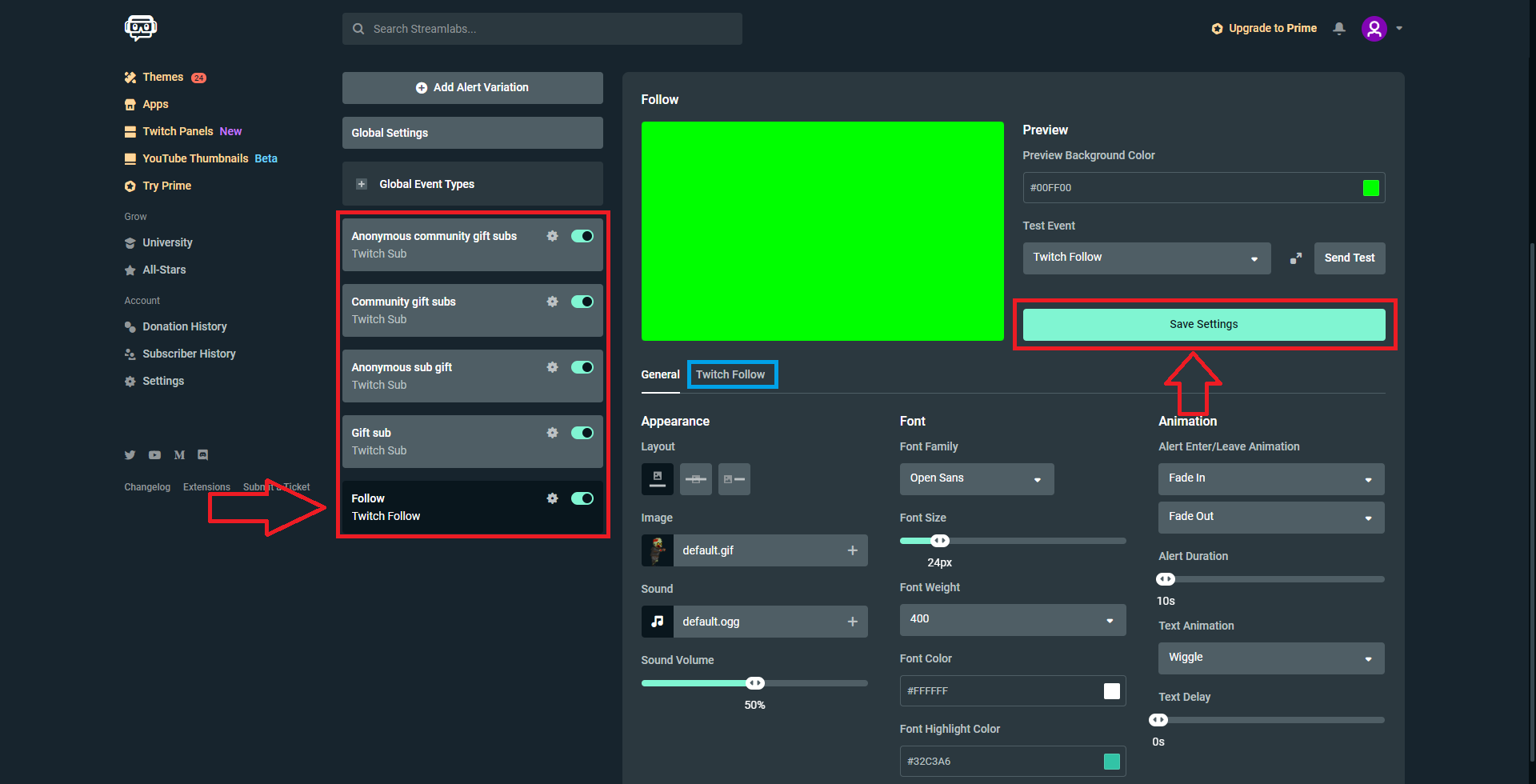Open the Test Event Twitch Follow dropdown
This screenshot has width=1536, height=784.
point(1146,258)
